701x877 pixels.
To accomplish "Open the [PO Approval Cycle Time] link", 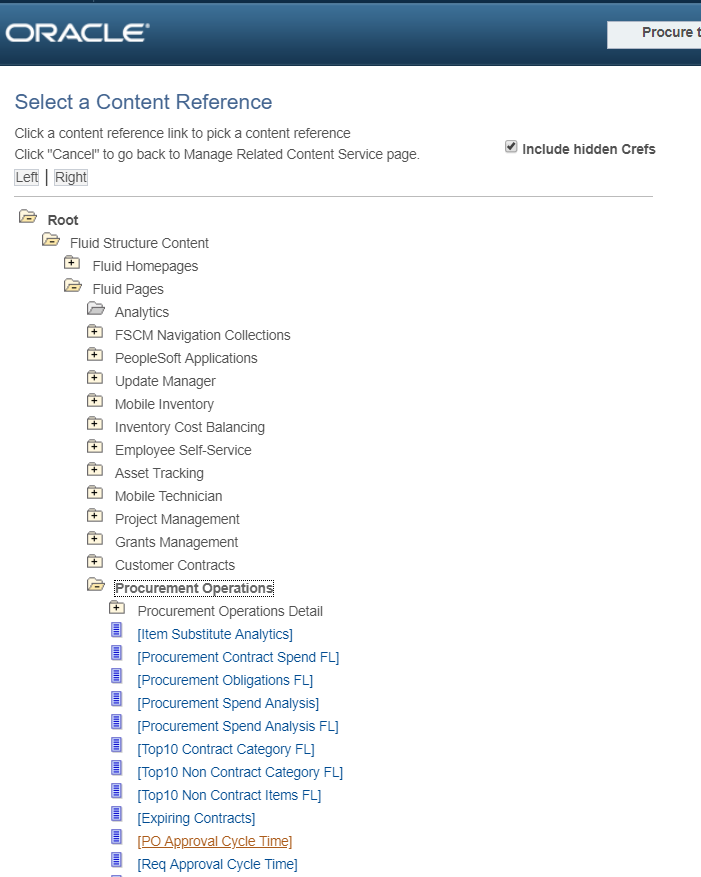I will [x=215, y=841].
